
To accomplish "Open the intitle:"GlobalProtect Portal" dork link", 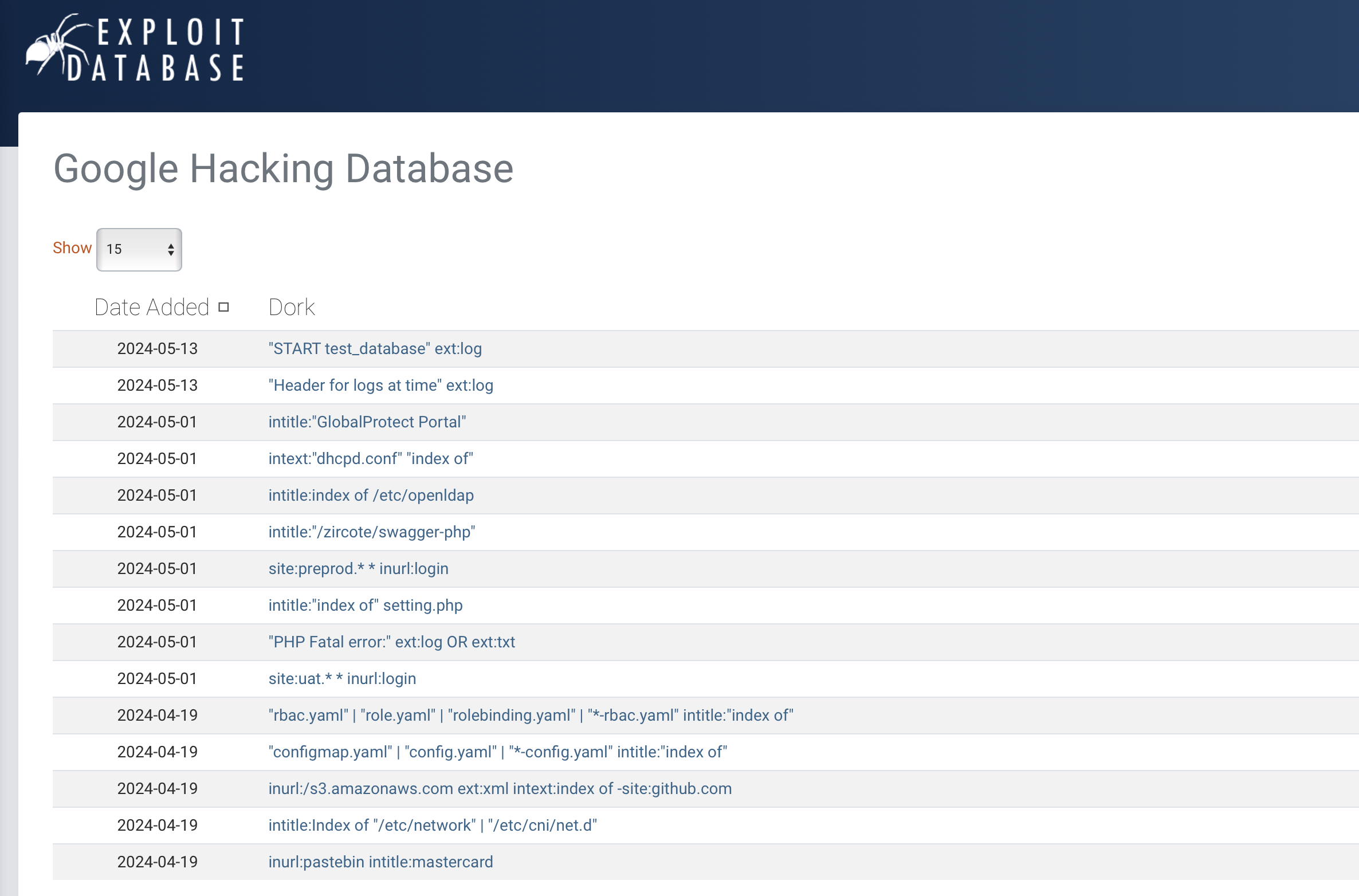I will coord(367,422).
